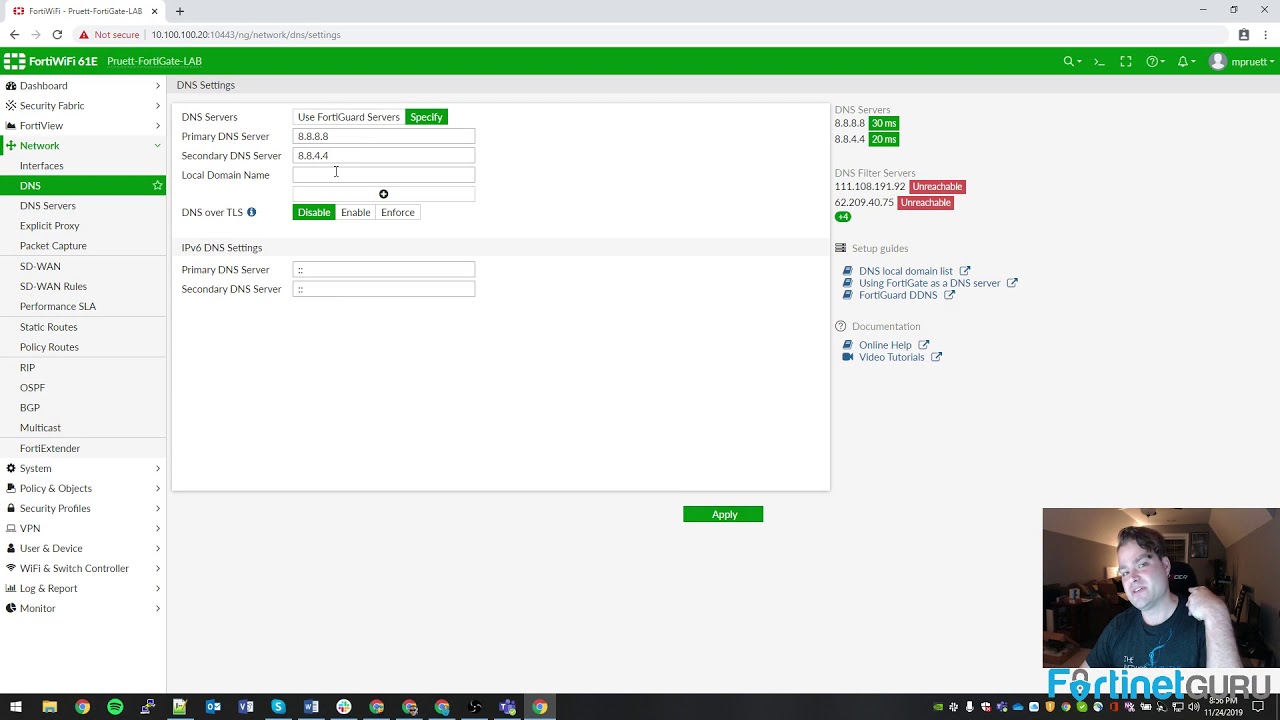The image size is (1280, 720).
Task: Open Microsoft Teams from taskbar
Action: click(x=507, y=707)
